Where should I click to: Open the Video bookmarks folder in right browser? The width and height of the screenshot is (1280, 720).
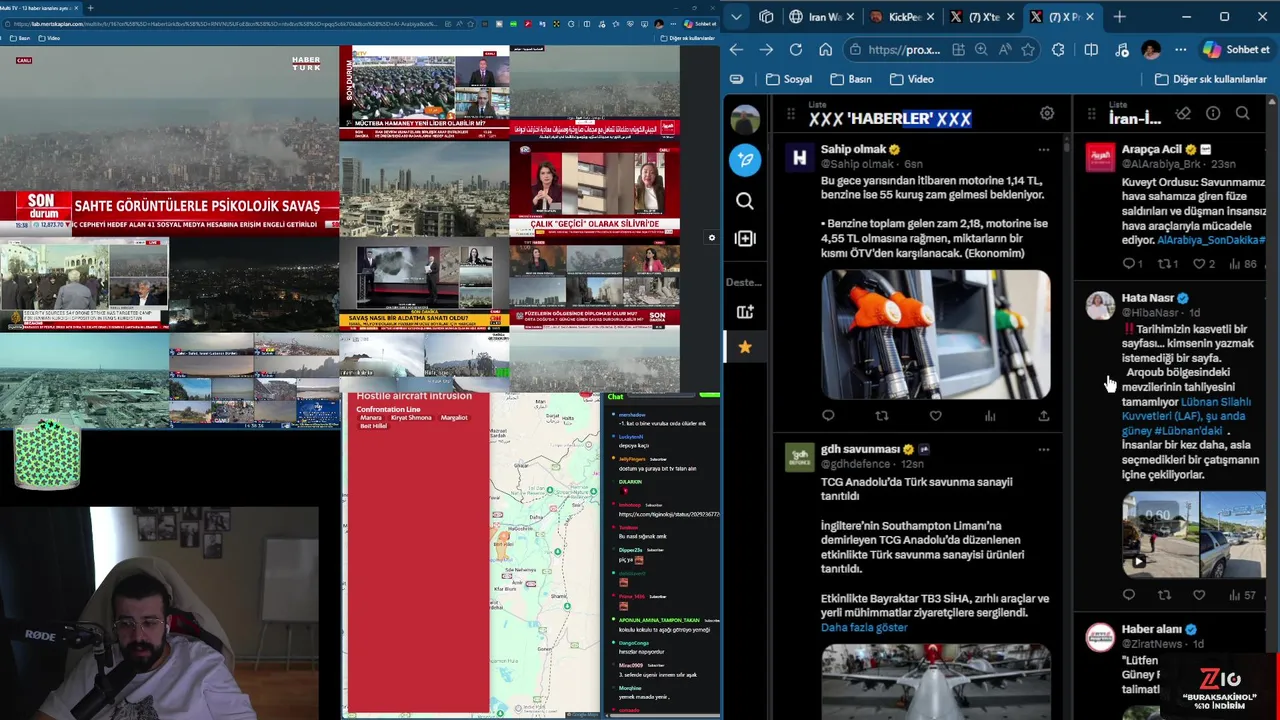tap(912, 79)
